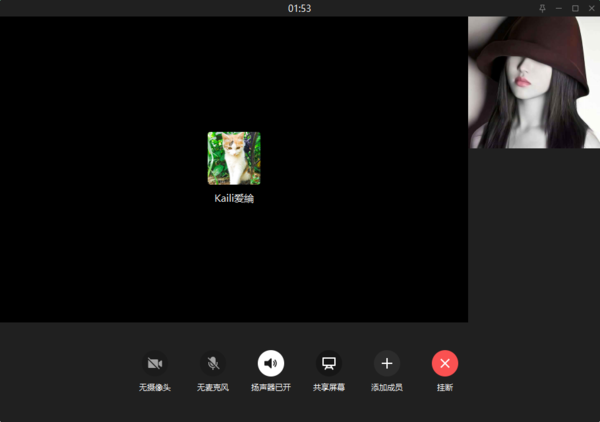The image size is (600, 422).
Task: Click Kaili's cat avatar picture
Action: (234, 158)
